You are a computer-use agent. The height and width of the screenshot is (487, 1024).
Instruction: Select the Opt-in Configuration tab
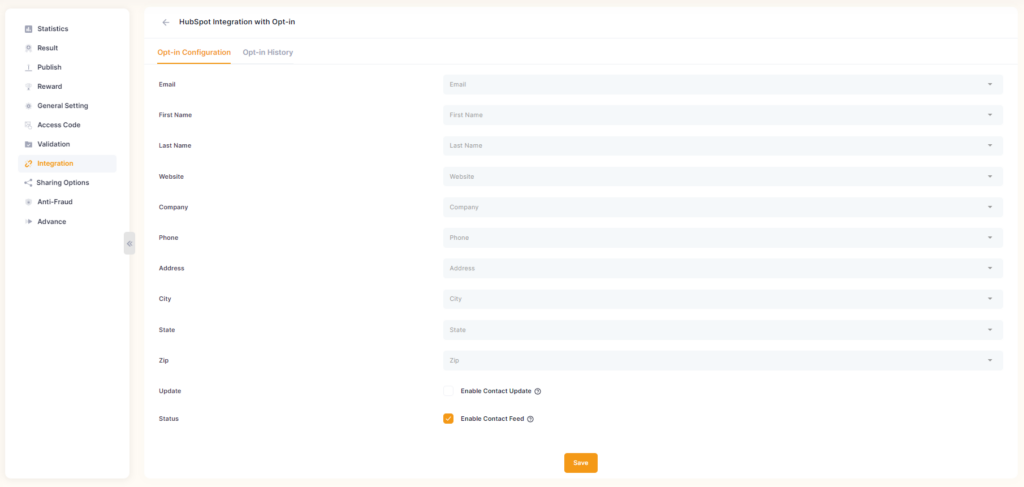pos(194,52)
